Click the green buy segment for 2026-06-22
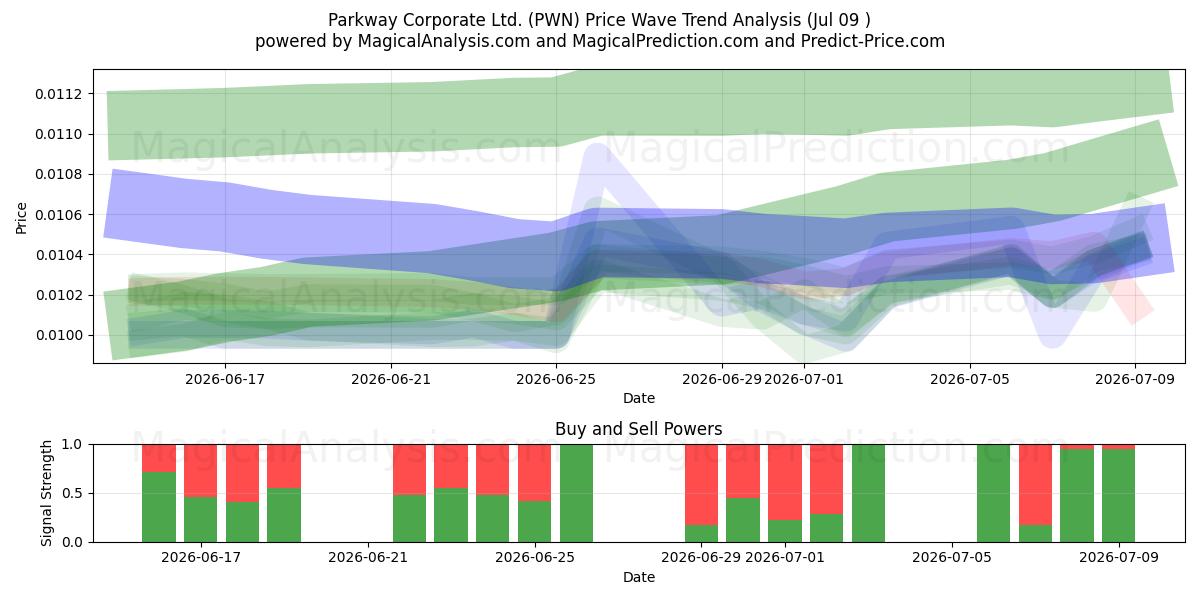This screenshot has height=600, width=1200. click(409, 518)
